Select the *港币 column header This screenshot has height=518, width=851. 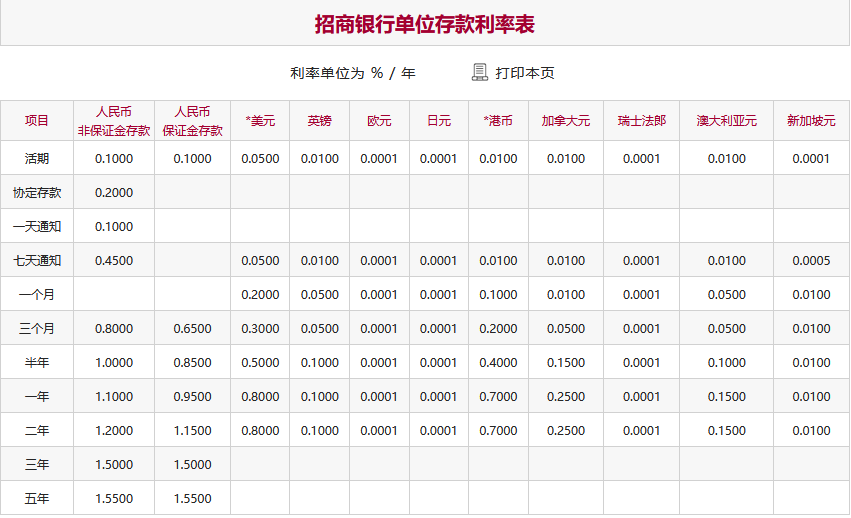498,121
